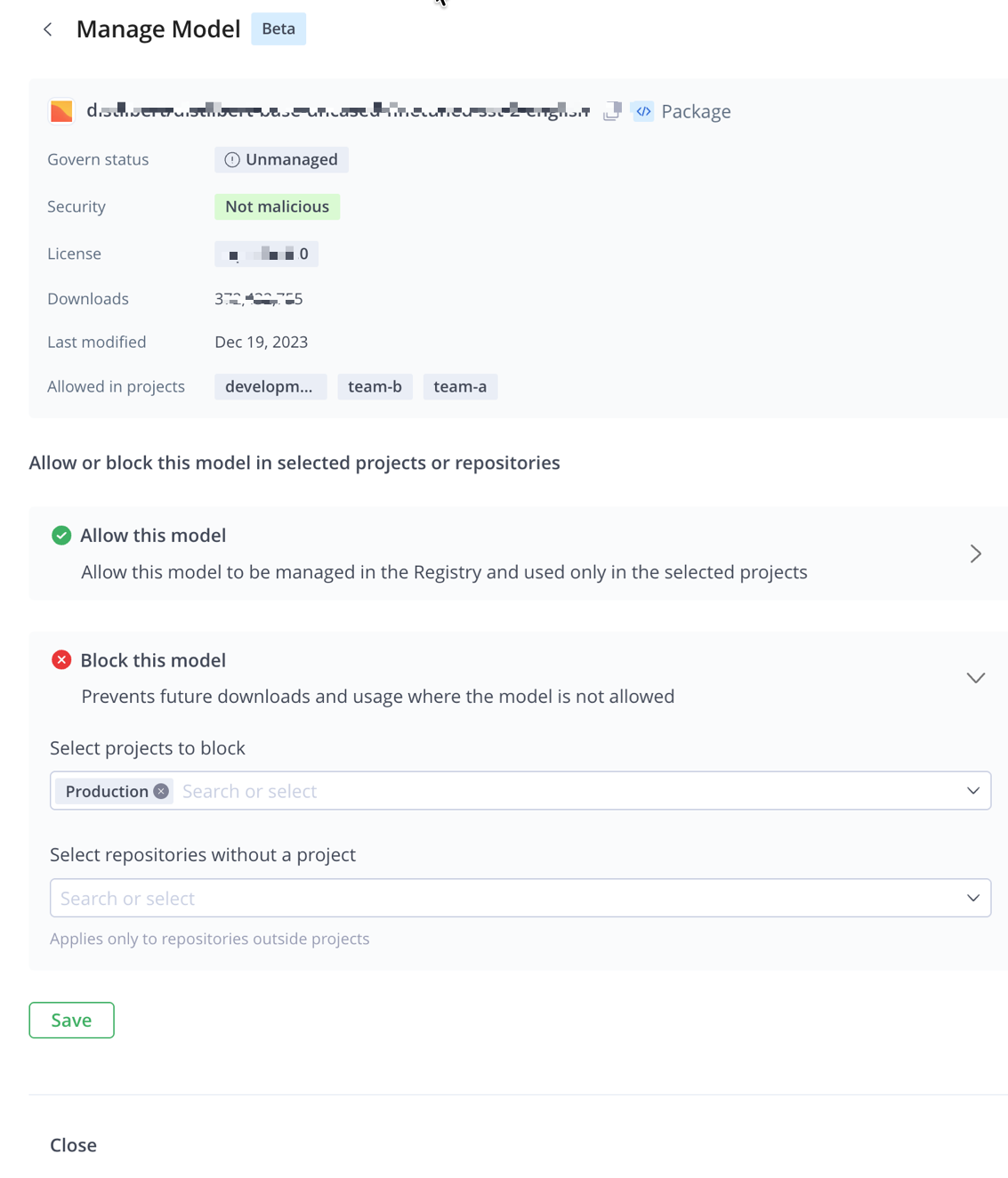Image resolution: width=1008 pixels, height=1178 pixels.
Task: Click the back arrow beside Manage Model
Action: click(48, 29)
